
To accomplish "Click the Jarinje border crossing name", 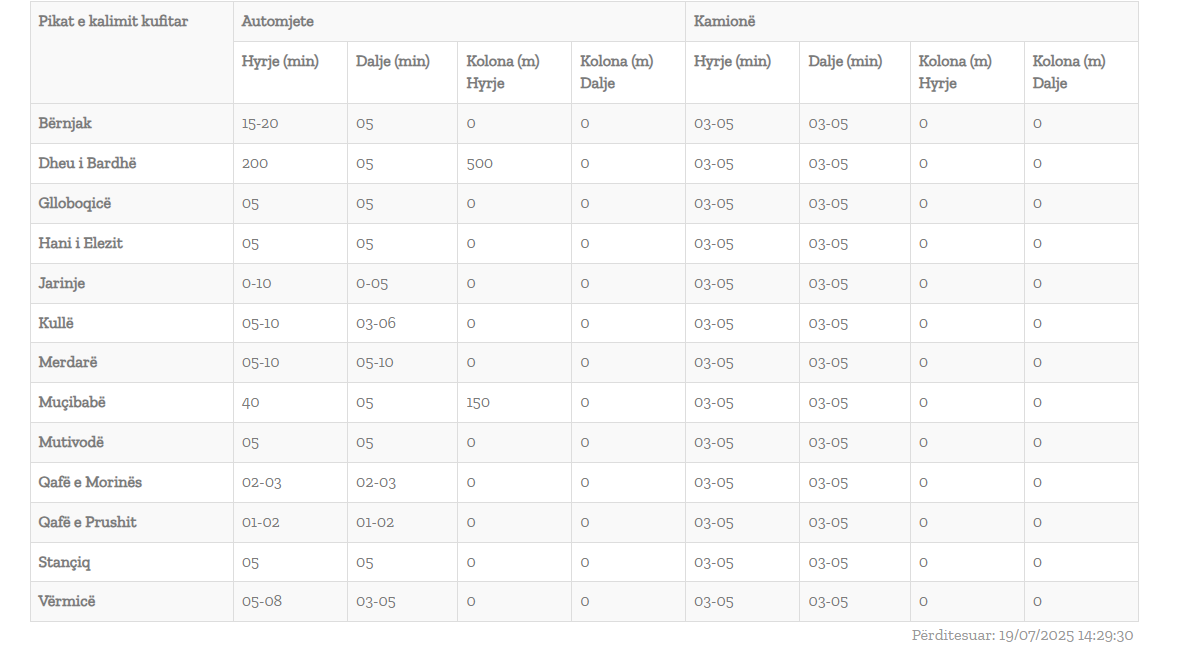I will [x=62, y=283].
